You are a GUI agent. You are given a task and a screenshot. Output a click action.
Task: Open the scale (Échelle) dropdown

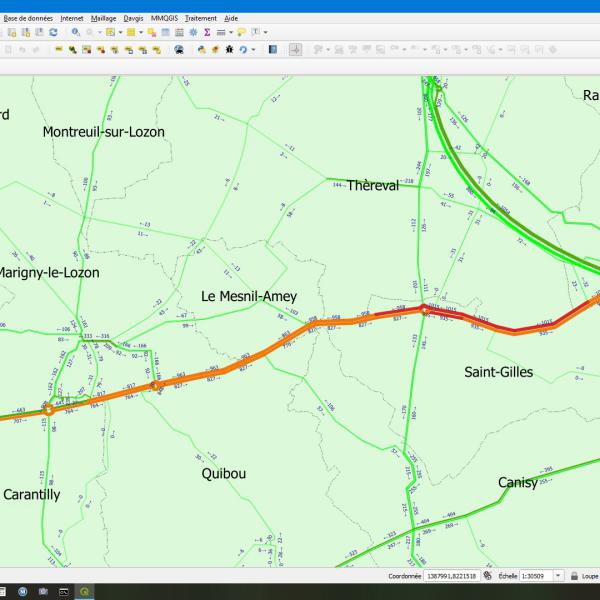pyautogui.click(x=558, y=576)
